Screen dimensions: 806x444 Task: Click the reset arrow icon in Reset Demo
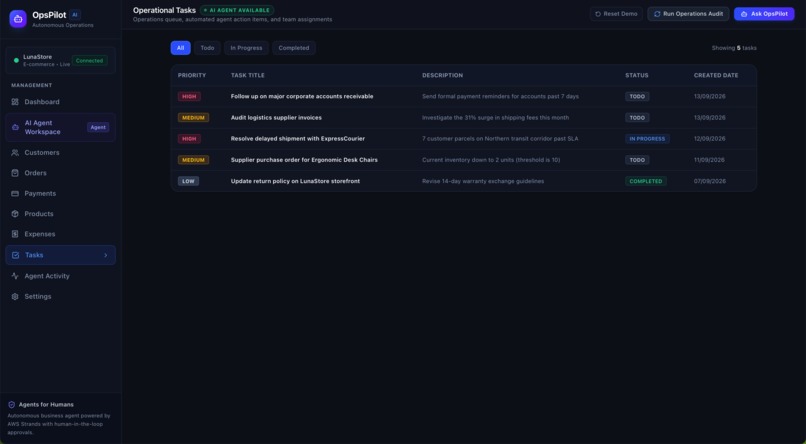pos(598,14)
